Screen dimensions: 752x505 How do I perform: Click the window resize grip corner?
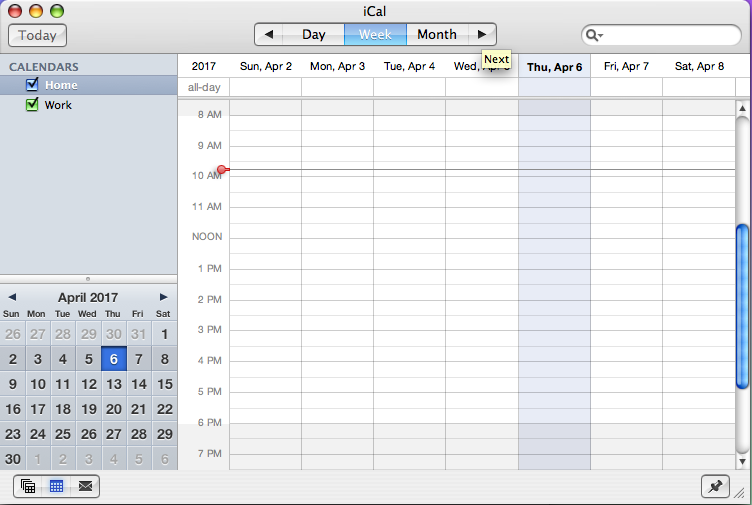point(741,494)
